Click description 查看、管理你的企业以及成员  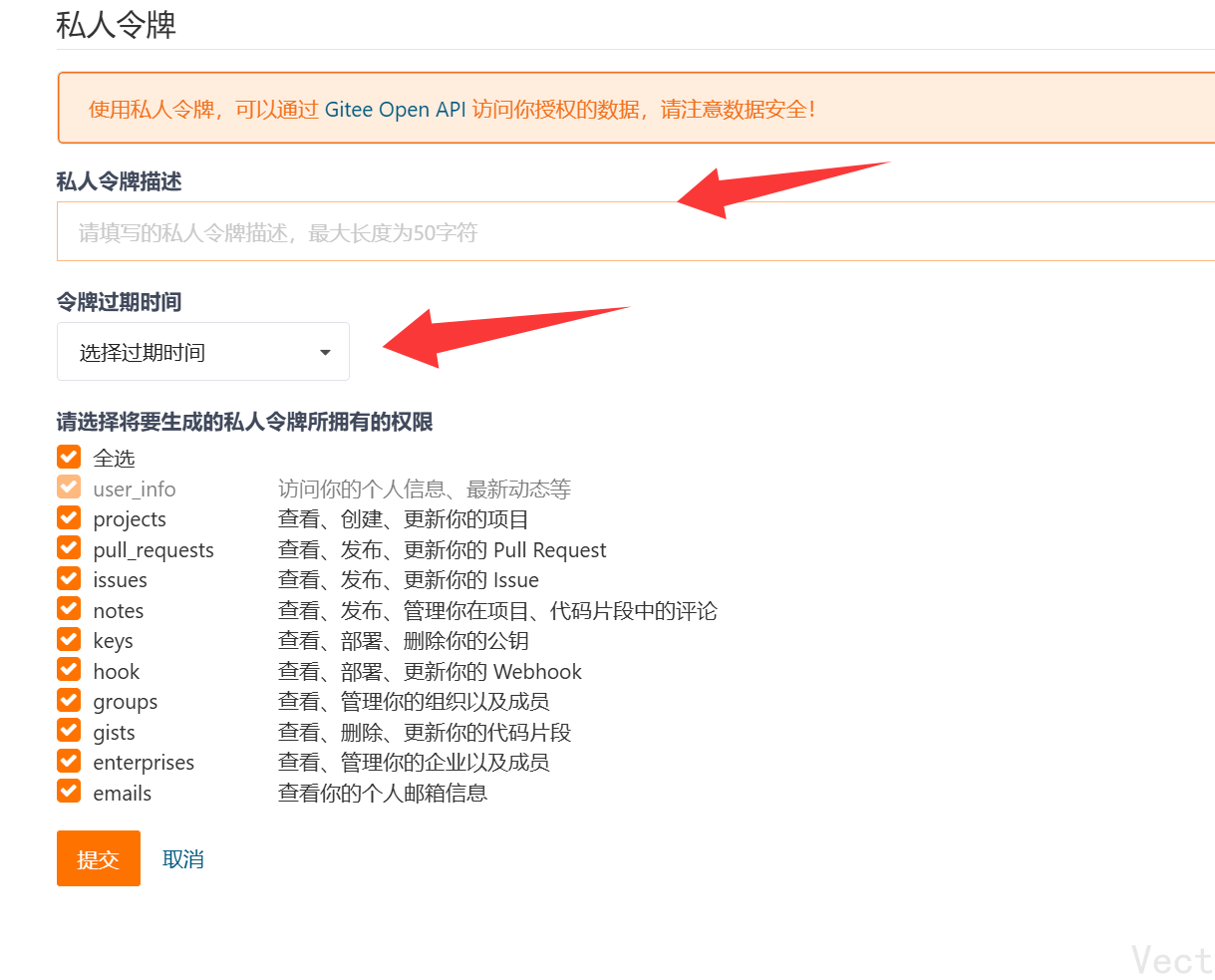pyautogui.click(x=414, y=763)
